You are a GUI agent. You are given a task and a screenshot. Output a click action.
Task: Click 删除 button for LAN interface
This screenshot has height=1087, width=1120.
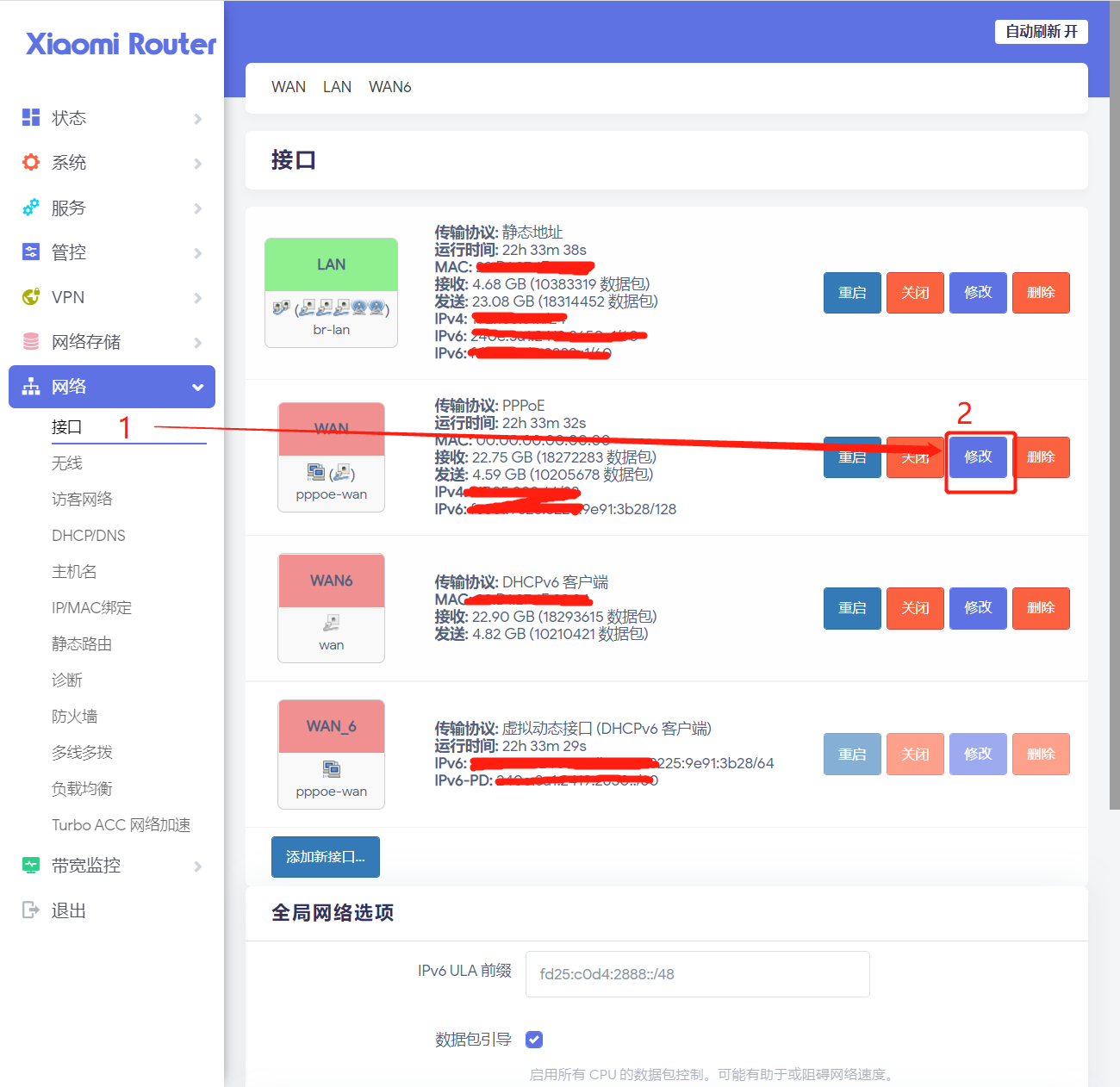[1041, 293]
